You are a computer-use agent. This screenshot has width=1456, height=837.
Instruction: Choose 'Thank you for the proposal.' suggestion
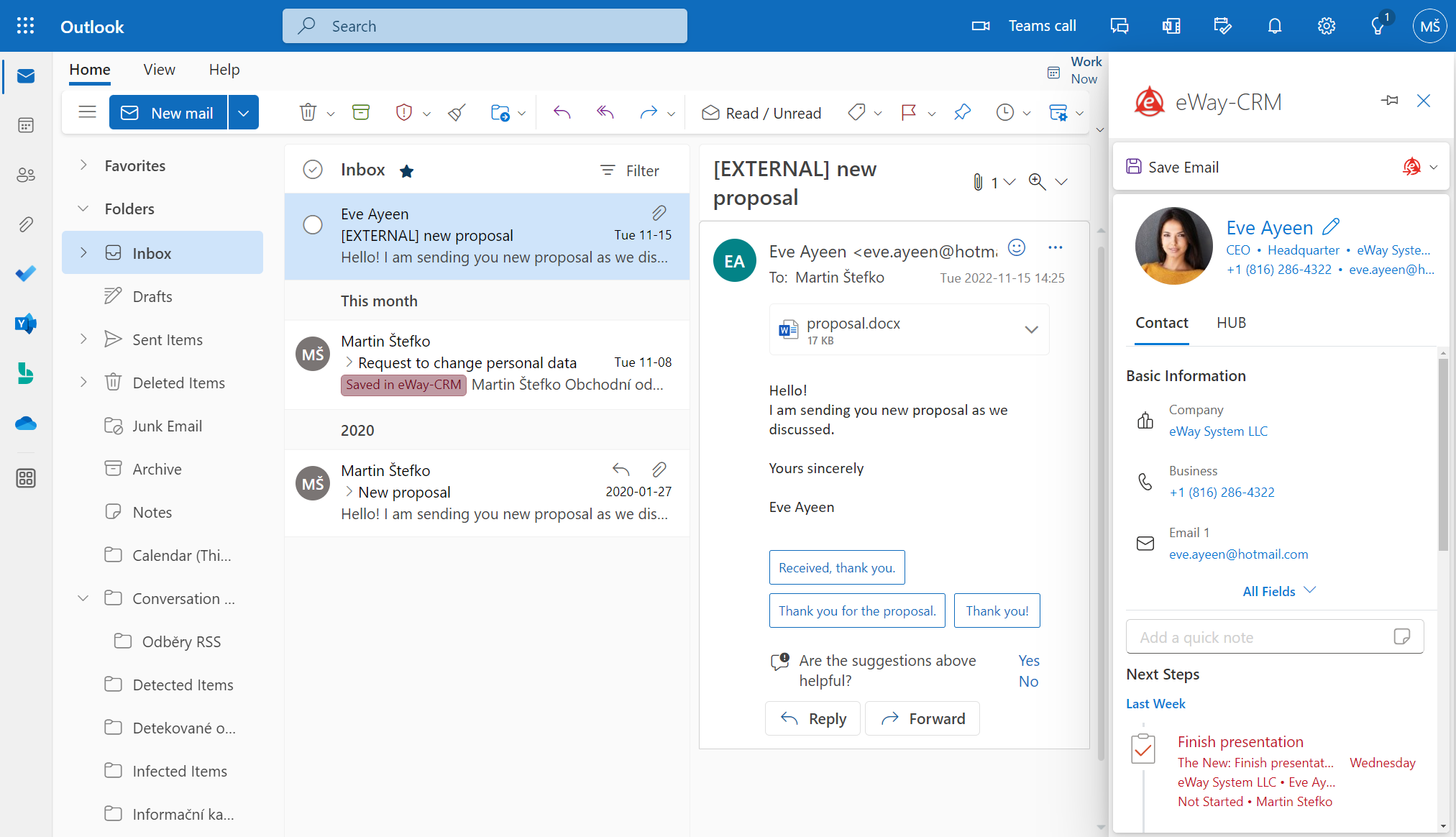pos(857,610)
